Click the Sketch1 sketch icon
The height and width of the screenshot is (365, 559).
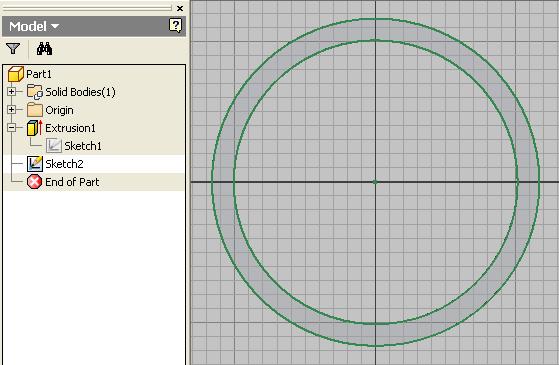click(54, 146)
